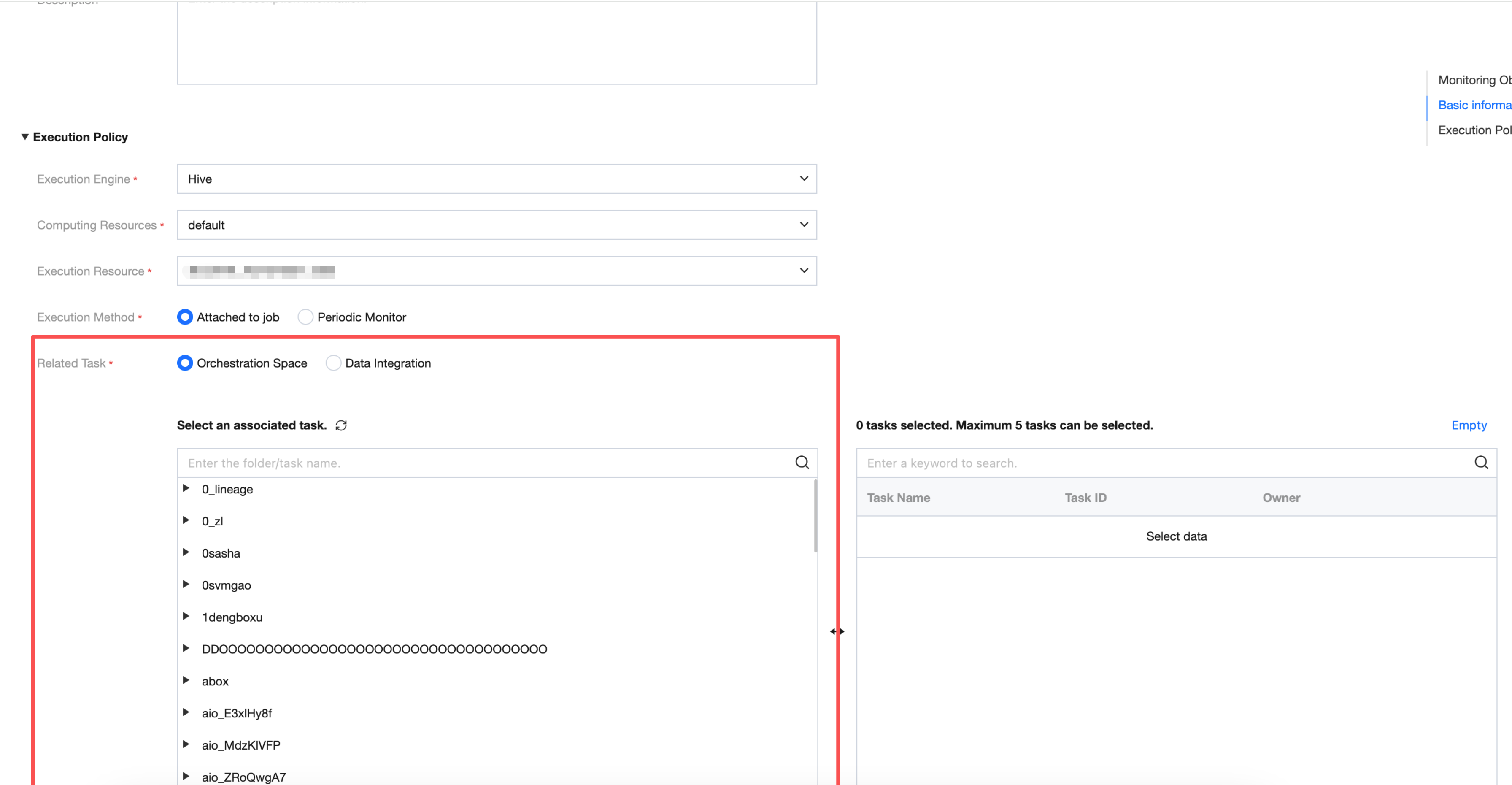Open the Computing Resources default dropdown
The height and width of the screenshot is (785, 1512).
tap(497, 225)
